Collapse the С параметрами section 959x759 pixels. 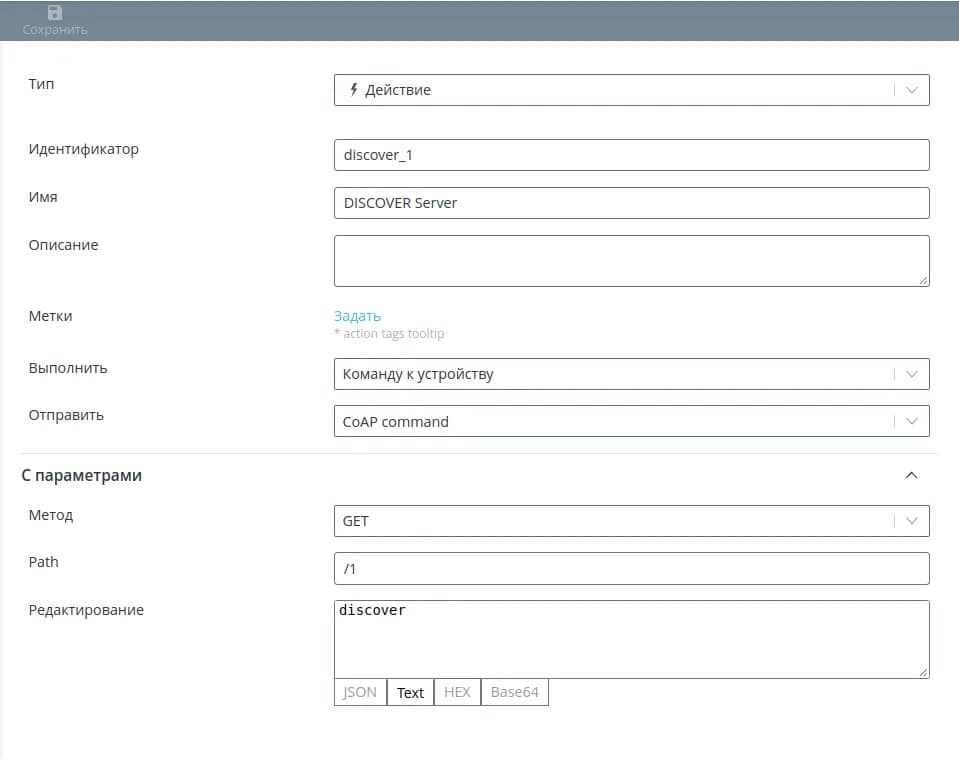coord(911,475)
